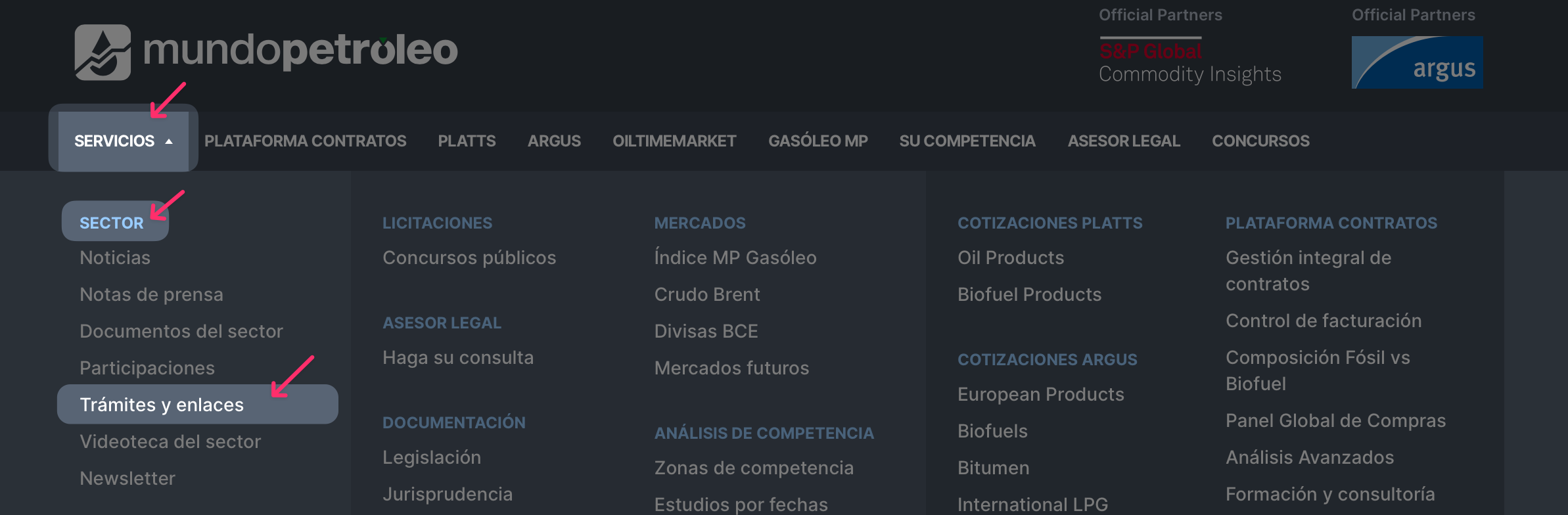The image size is (1568, 515).
Task: Click the DOCUMENTACIÓN heading
Action: (454, 422)
